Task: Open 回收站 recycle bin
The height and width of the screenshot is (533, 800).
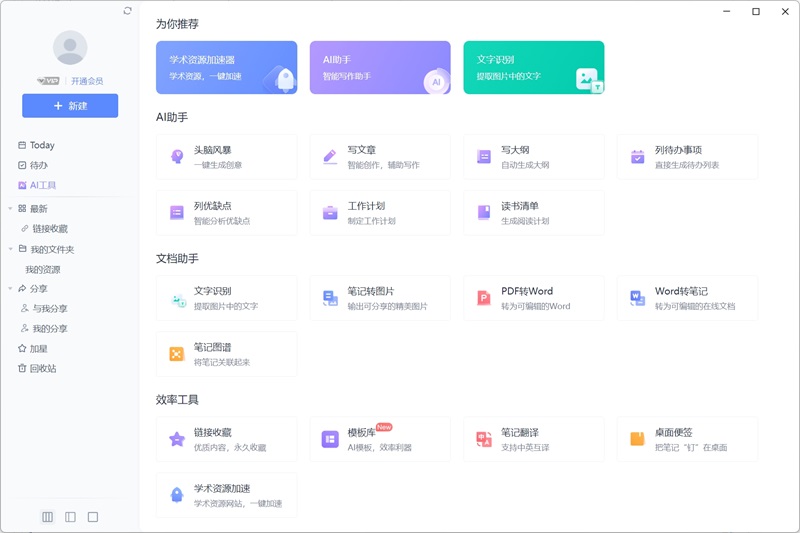Action: (x=37, y=368)
